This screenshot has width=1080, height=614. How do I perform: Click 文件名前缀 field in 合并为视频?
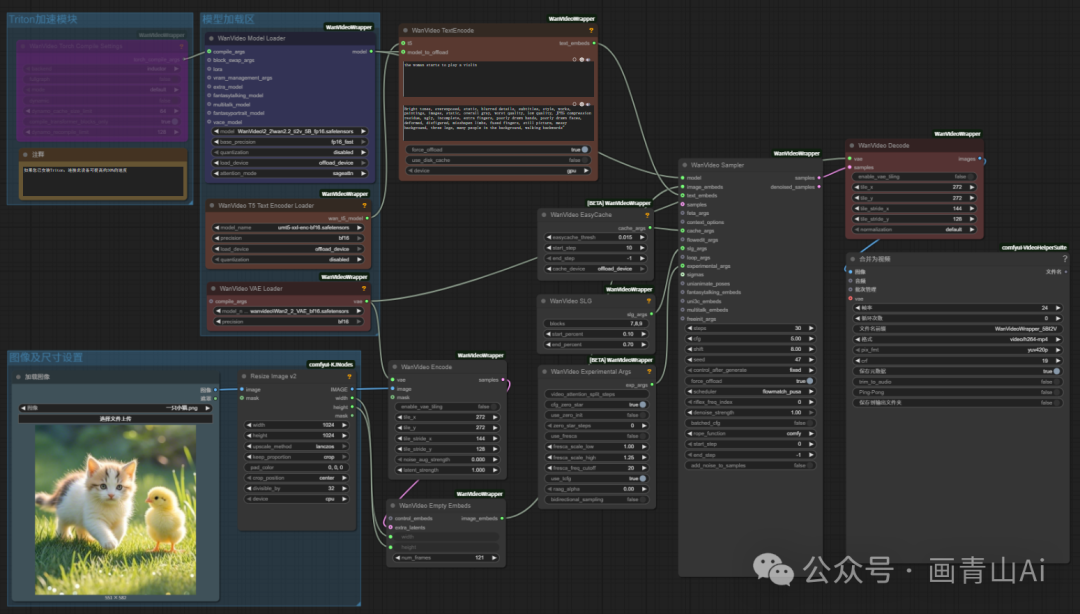(958, 329)
